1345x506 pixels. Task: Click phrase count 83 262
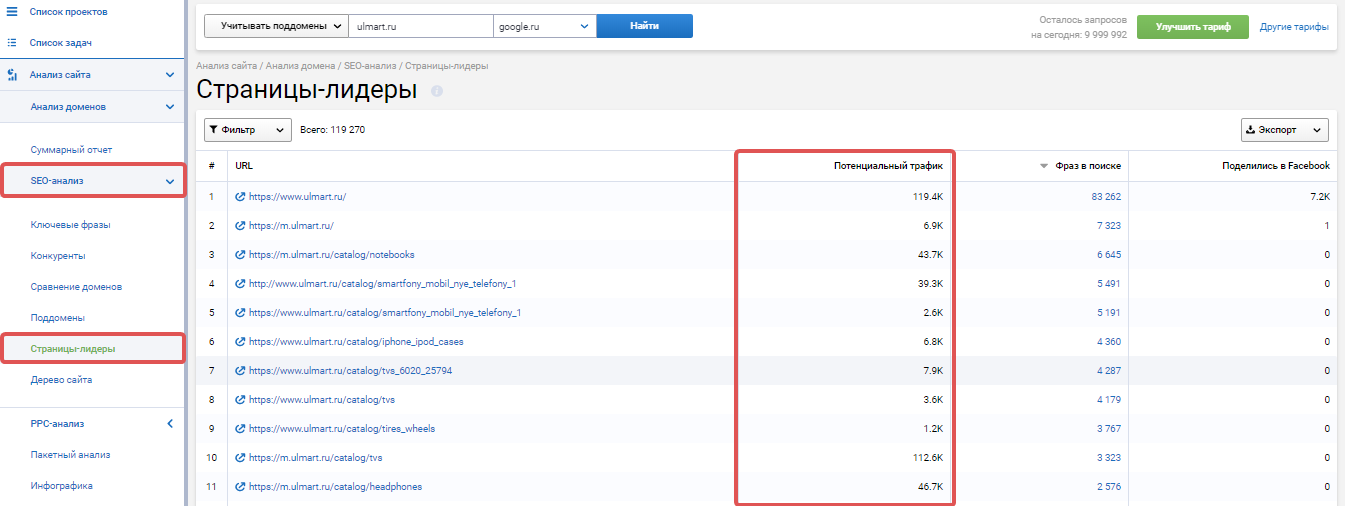coord(1106,197)
